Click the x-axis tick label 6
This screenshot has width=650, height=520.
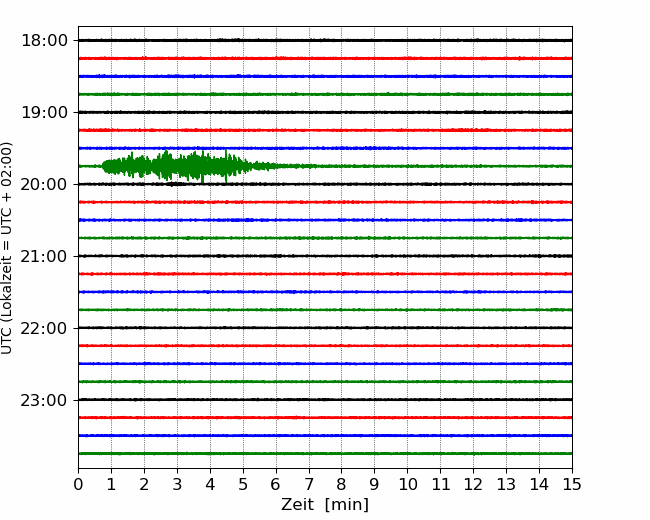(x=276, y=484)
